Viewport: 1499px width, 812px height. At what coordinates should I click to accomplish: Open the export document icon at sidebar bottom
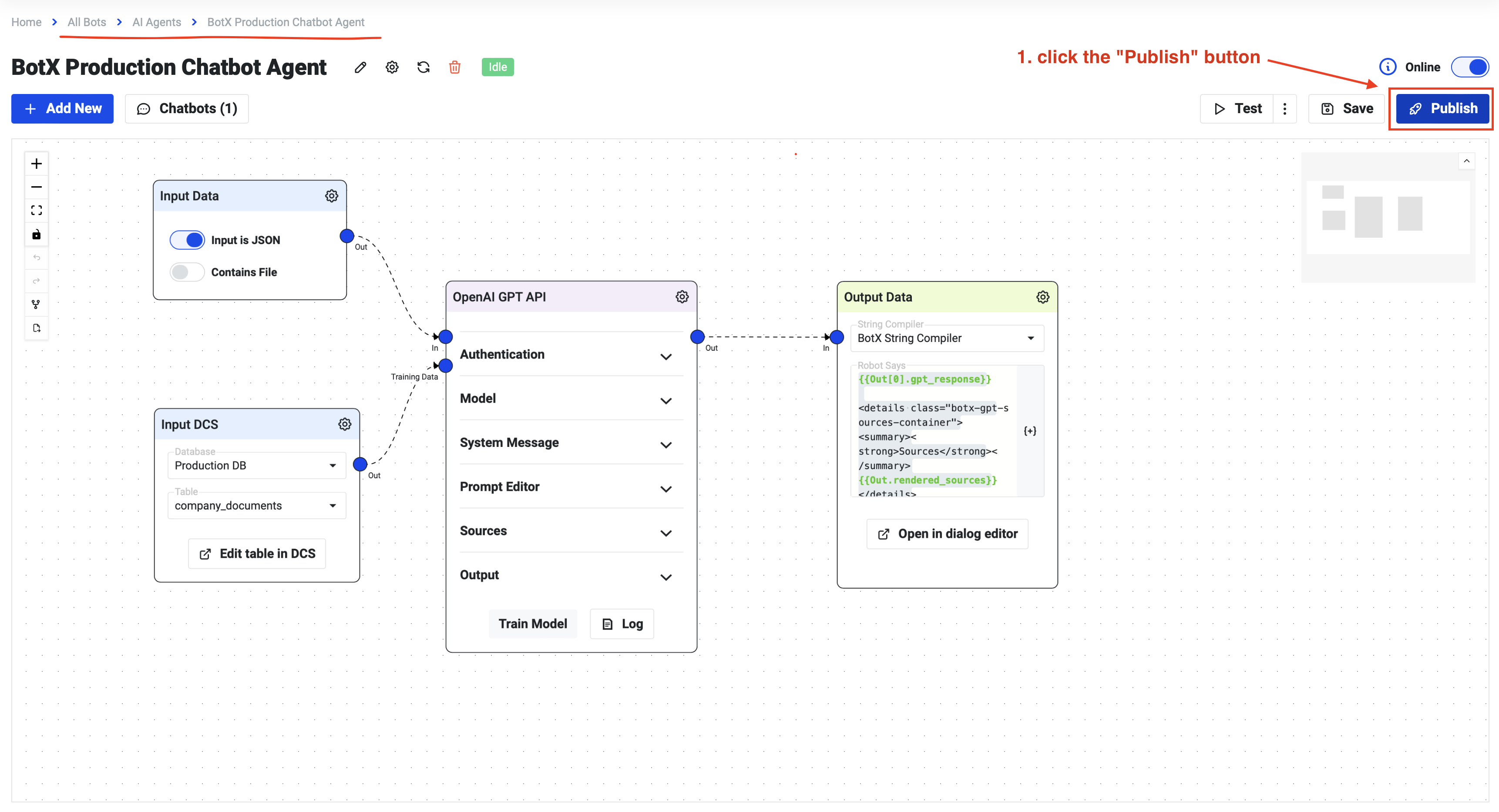coord(36,328)
